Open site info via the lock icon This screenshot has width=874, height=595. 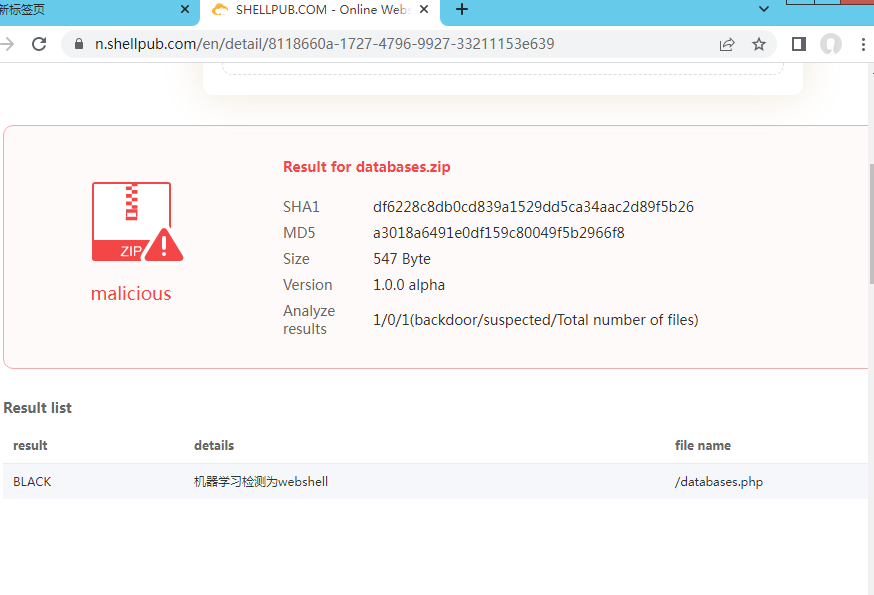(x=79, y=44)
